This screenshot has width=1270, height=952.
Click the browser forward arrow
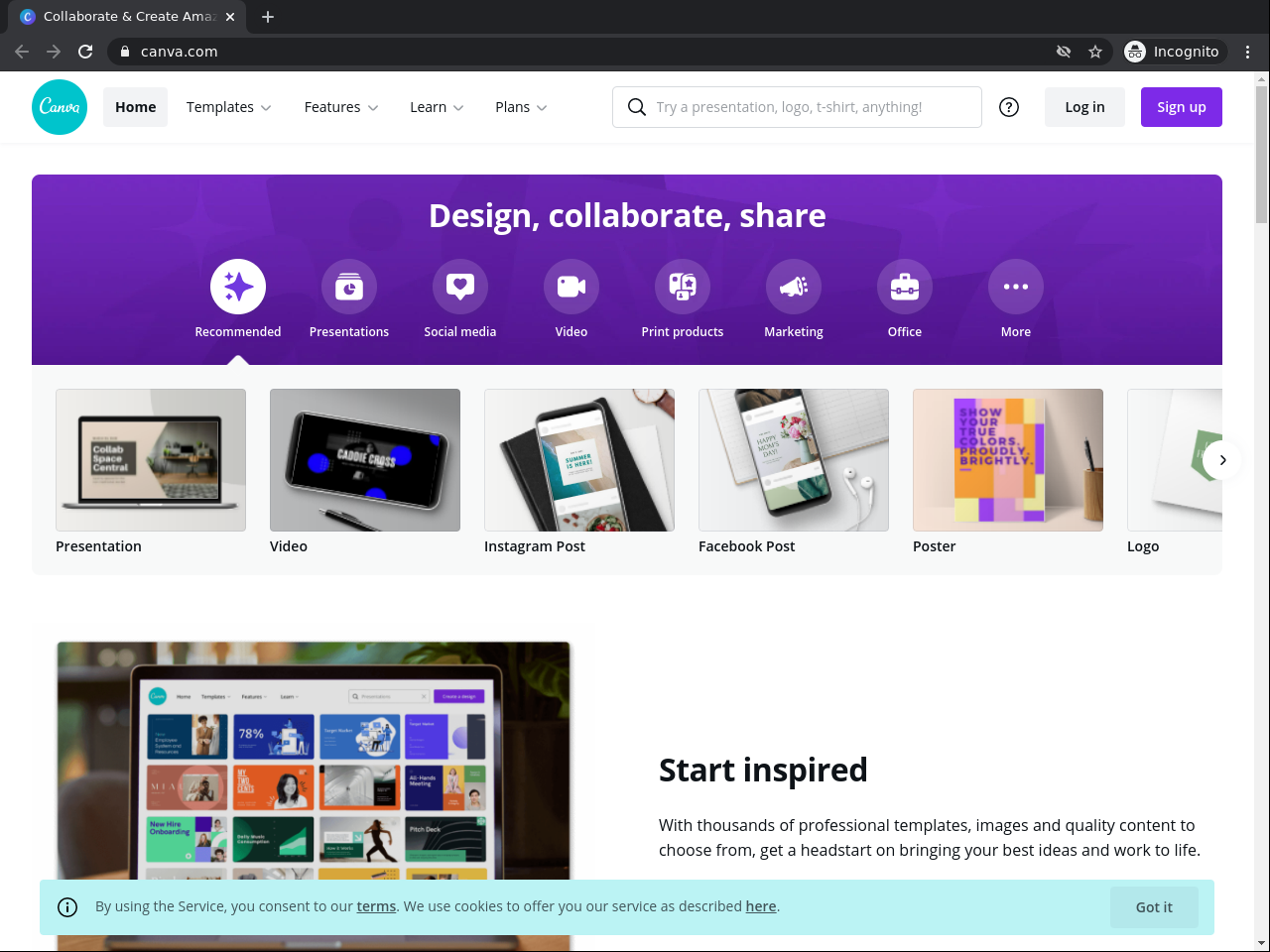pyautogui.click(x=54, y=52)
